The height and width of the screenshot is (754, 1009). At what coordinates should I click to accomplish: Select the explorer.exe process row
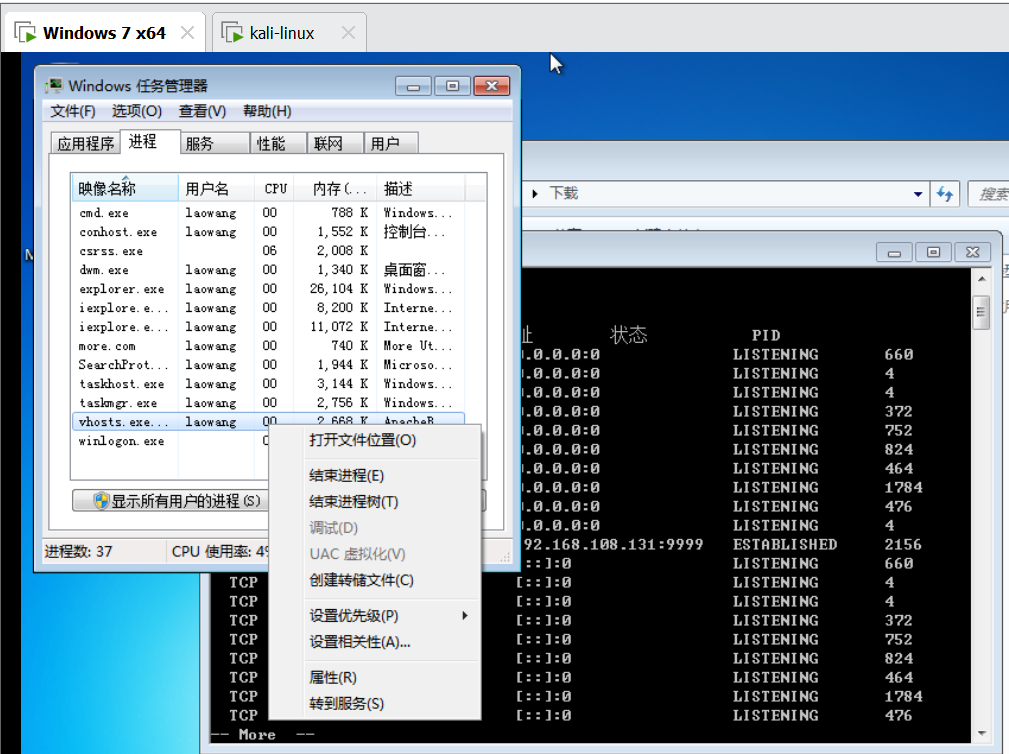(x=268, y=289)
